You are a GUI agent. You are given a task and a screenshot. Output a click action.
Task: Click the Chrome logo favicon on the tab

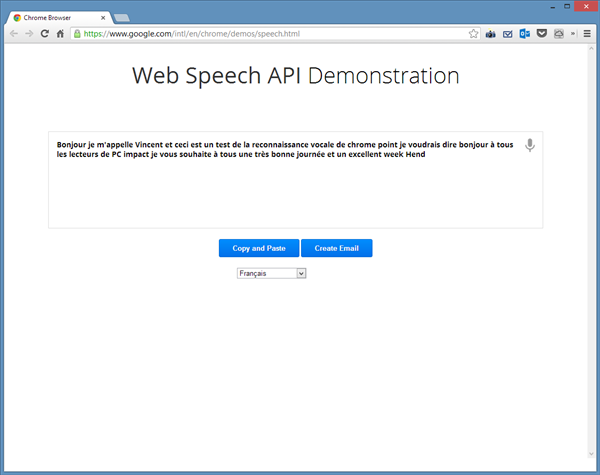(17, 18)
